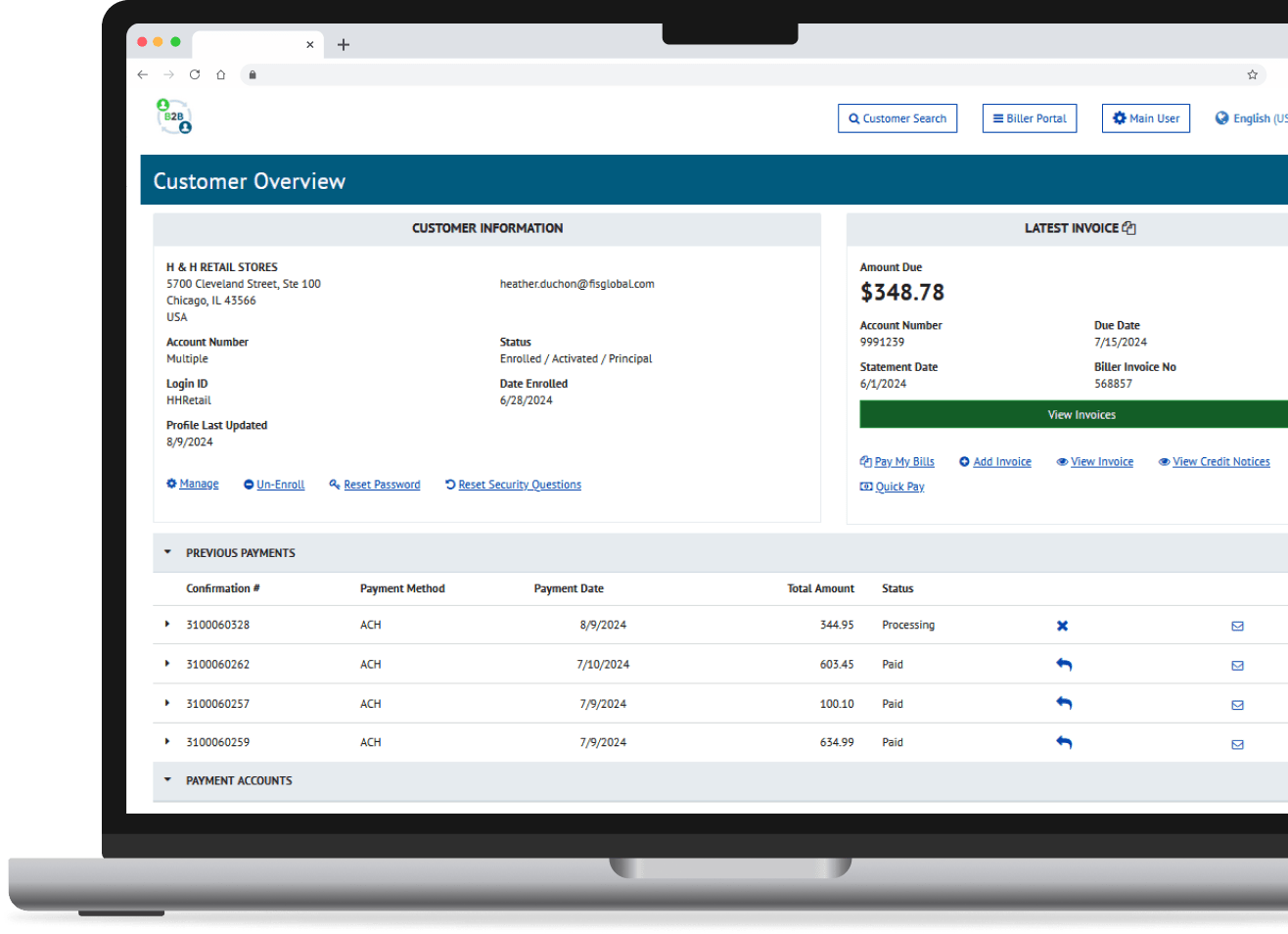Copy the latest invoice using the copy icon

(x=1129, y=228)
